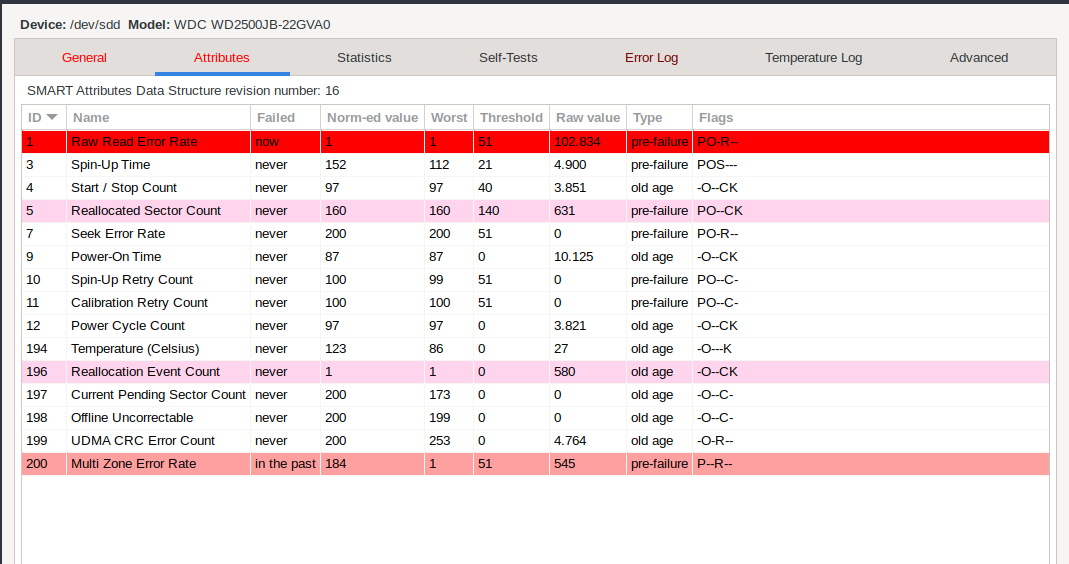Select the Start / Stop Count row
Viewport: 1069px width, 564px height.
click(x=535, y=188)
